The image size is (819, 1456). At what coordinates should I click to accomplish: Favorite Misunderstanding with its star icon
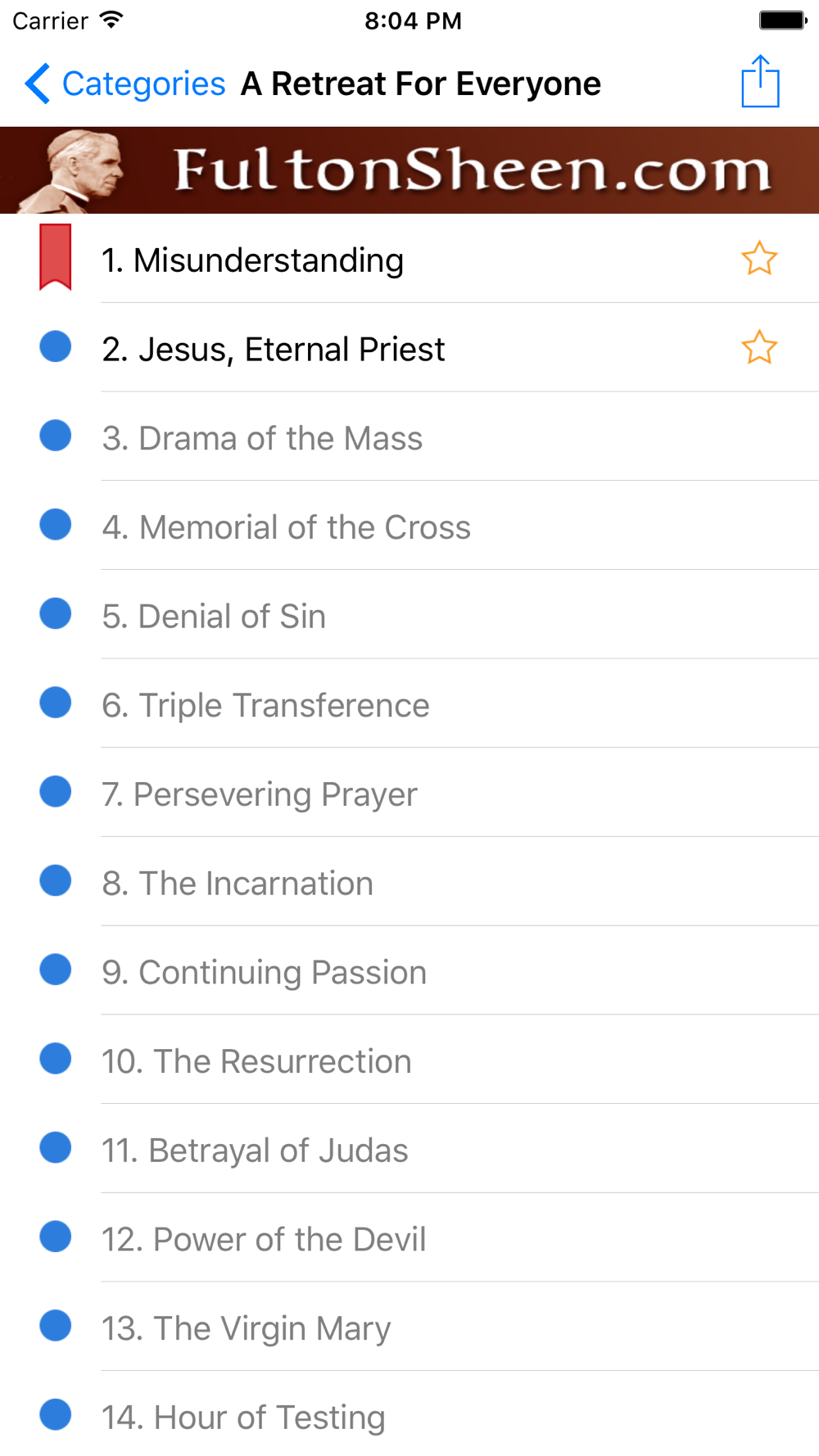759,259
